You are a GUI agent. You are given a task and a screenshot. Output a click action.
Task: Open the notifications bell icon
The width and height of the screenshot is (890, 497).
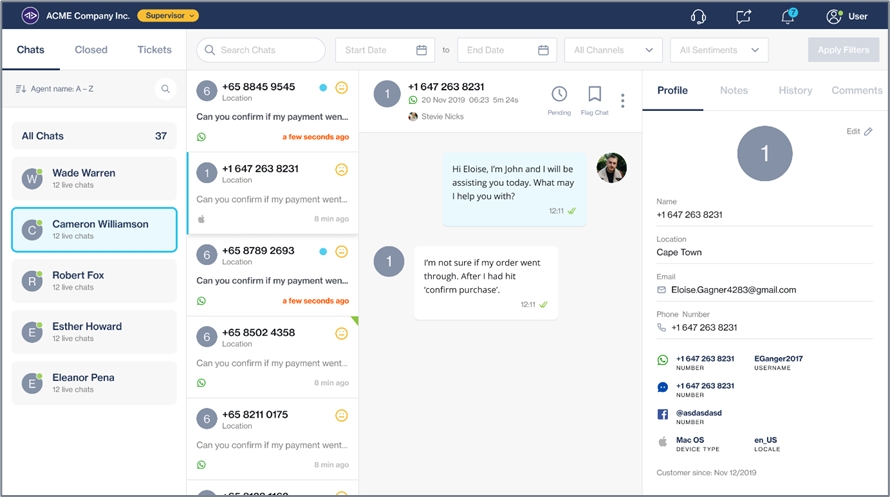pyautogui.click(x=788, y=16)
